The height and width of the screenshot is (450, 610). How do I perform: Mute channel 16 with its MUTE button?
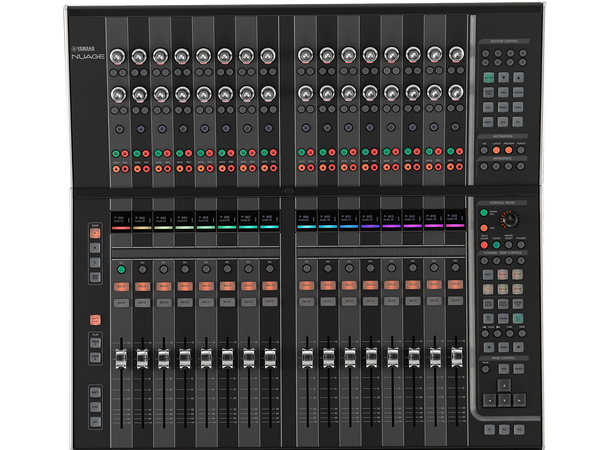455,300
